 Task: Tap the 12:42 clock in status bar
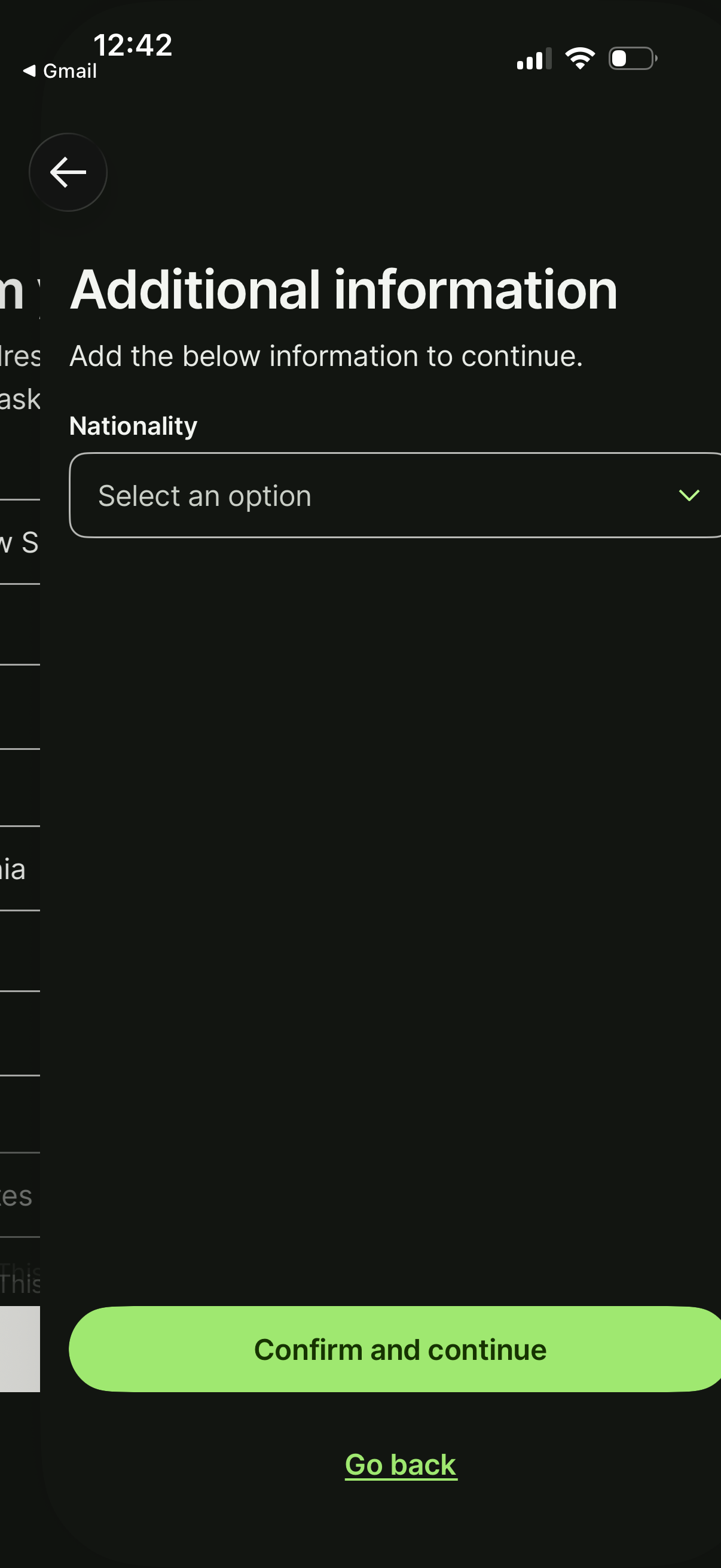[x=133, y=45]
